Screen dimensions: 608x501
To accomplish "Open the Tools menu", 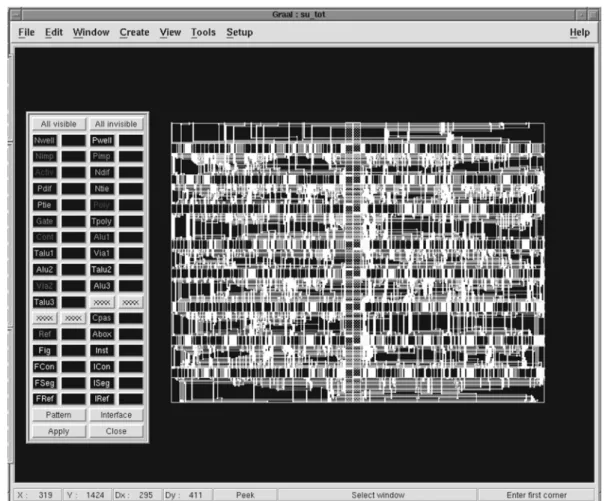I will pyautogui.click(x=203, y=33).
